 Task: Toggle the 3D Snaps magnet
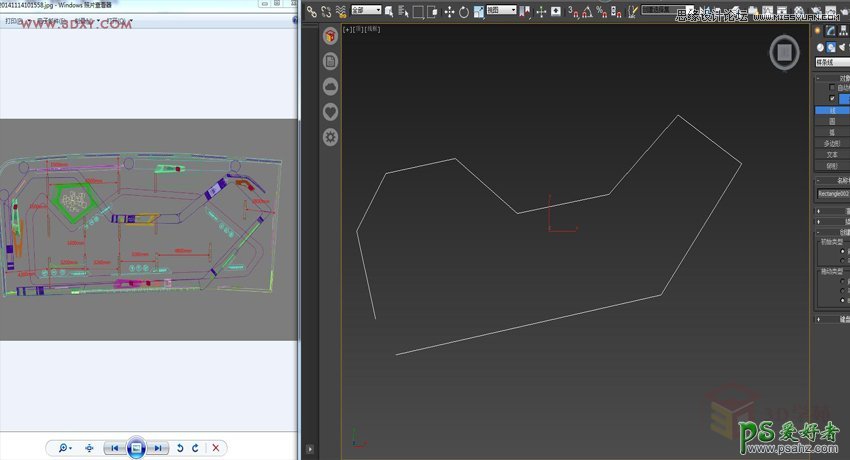[x=574, y=11]
